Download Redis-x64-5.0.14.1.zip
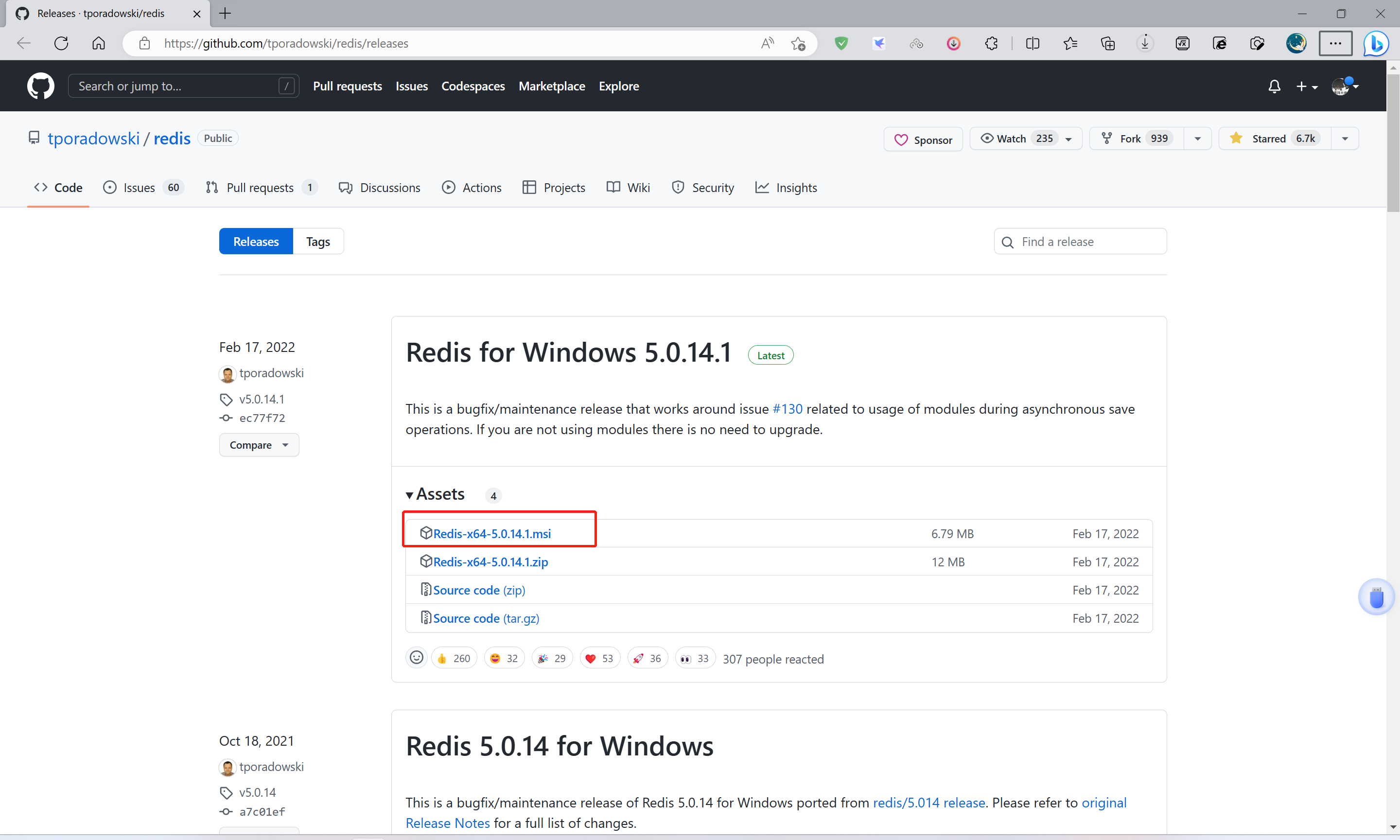This screenshot has height=840, width=1400. click(x=490, y=562)
